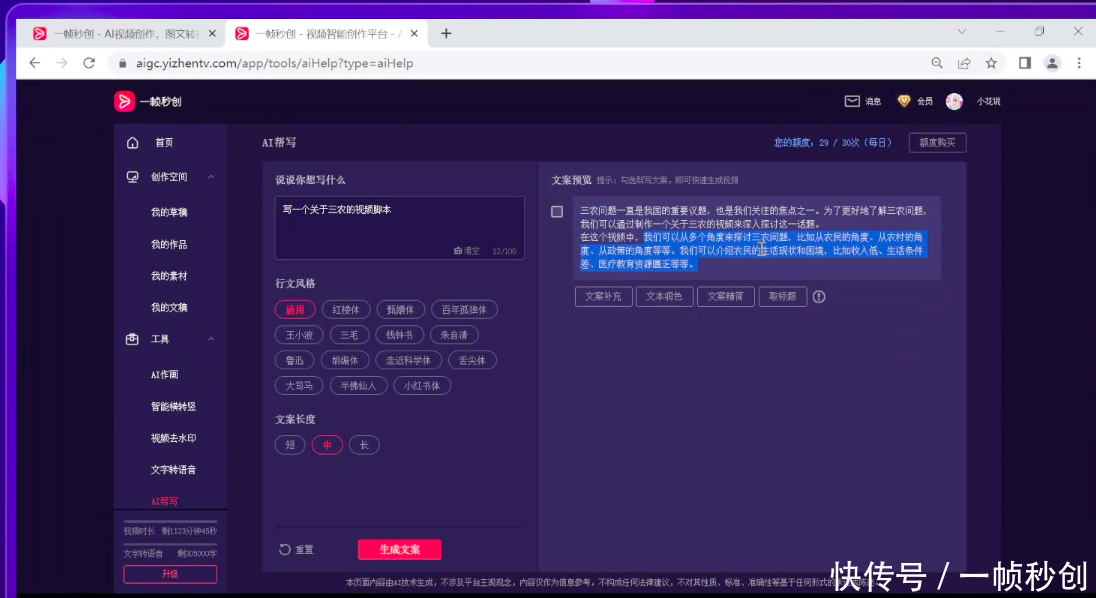Click the info icon beside 取标题

819,296
